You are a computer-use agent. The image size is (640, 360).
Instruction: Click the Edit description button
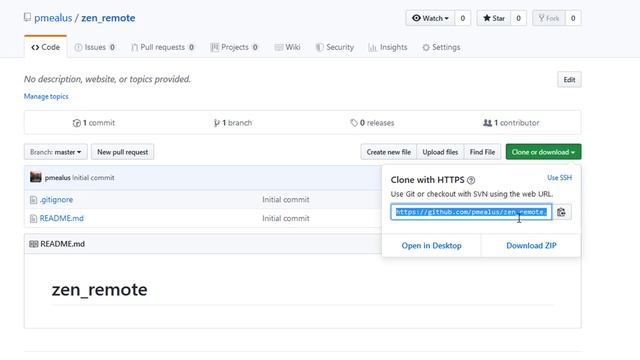pyautogui.click(x=569, y=80)
